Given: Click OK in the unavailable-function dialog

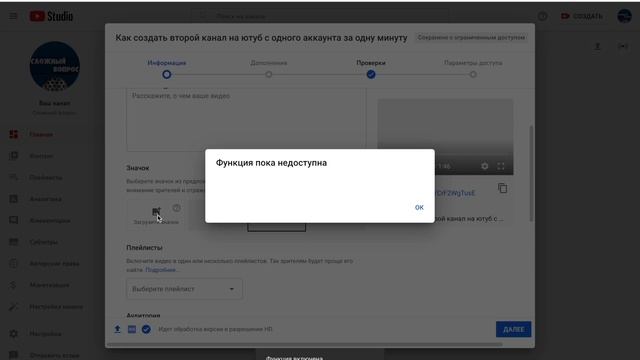Looking at the screenshot, I should click(419, 207).
